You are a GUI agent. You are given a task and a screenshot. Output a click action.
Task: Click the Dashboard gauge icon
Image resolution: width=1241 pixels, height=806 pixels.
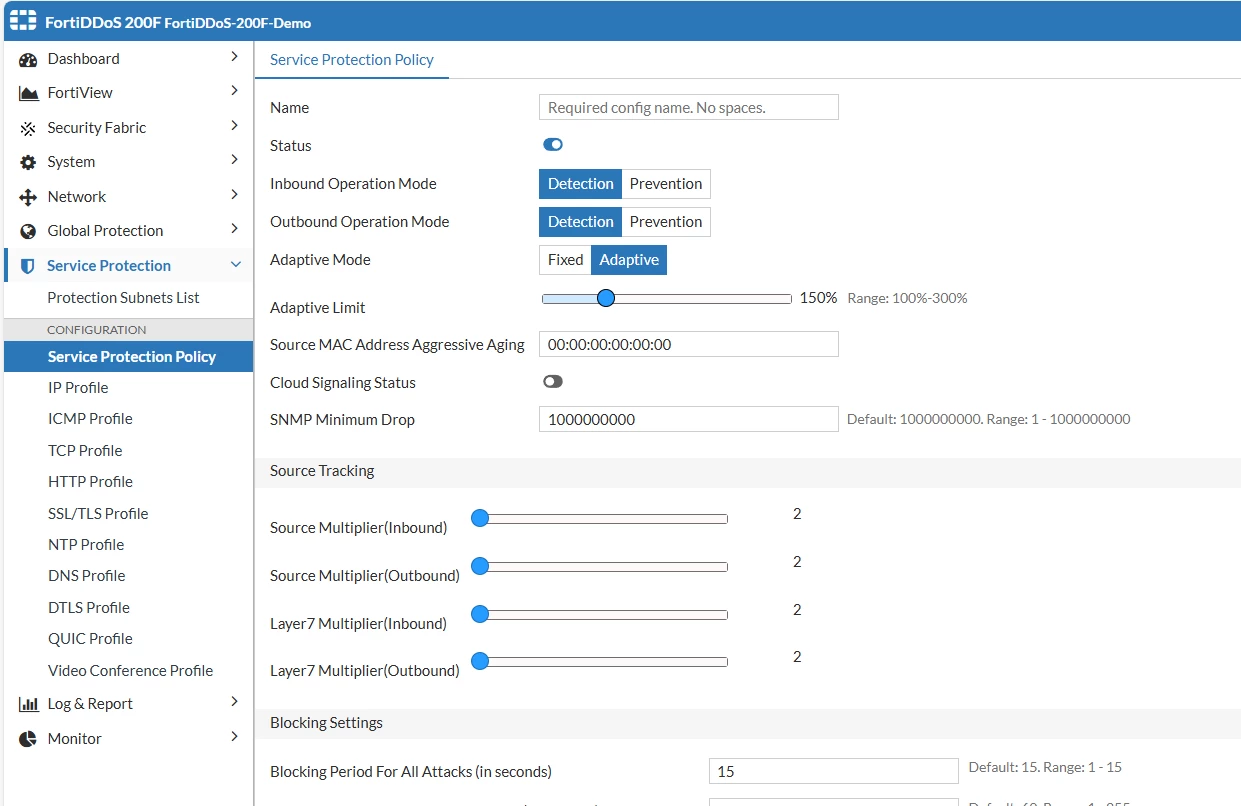tap(28, 59)
